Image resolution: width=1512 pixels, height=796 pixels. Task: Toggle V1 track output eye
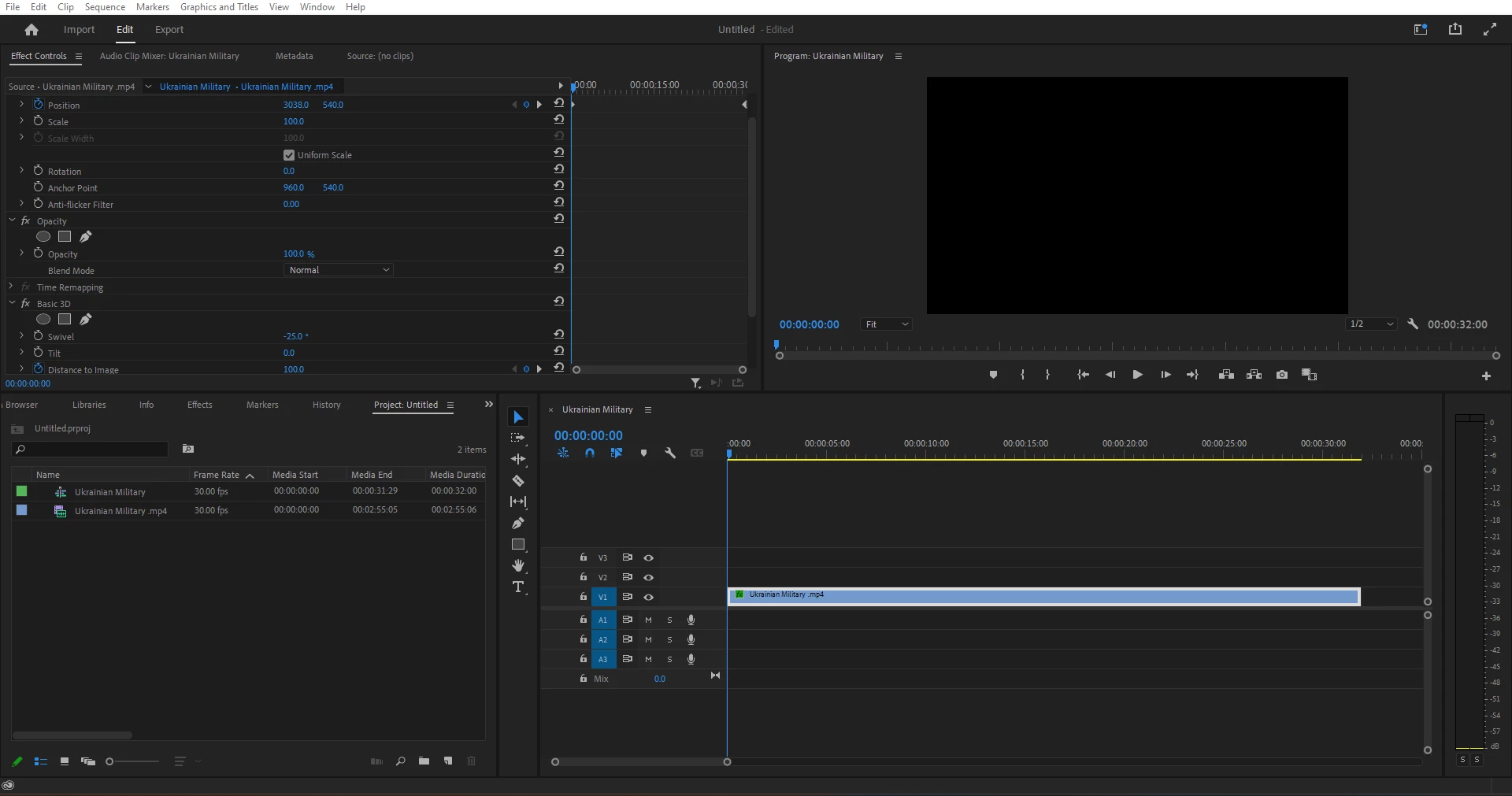pos(649,597)
